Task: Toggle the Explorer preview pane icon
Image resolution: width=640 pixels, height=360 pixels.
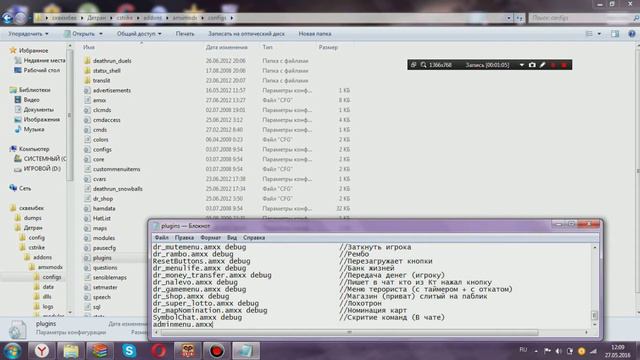Action: pos(615,34)
